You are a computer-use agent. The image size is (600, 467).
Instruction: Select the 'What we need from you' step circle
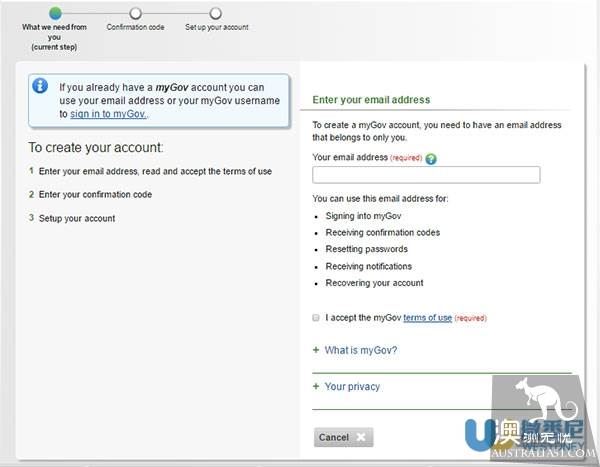click(55, 13)
